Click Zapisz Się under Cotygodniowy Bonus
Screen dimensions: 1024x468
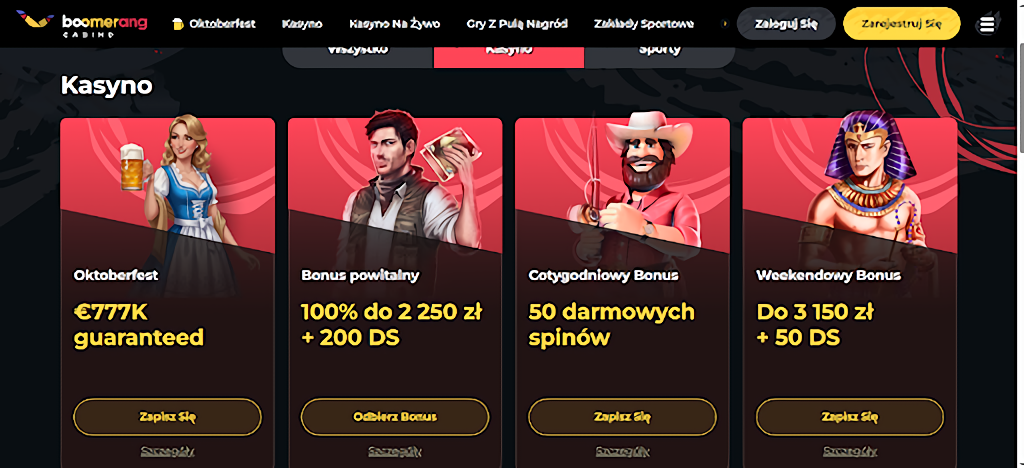click(x=622, y=416)
